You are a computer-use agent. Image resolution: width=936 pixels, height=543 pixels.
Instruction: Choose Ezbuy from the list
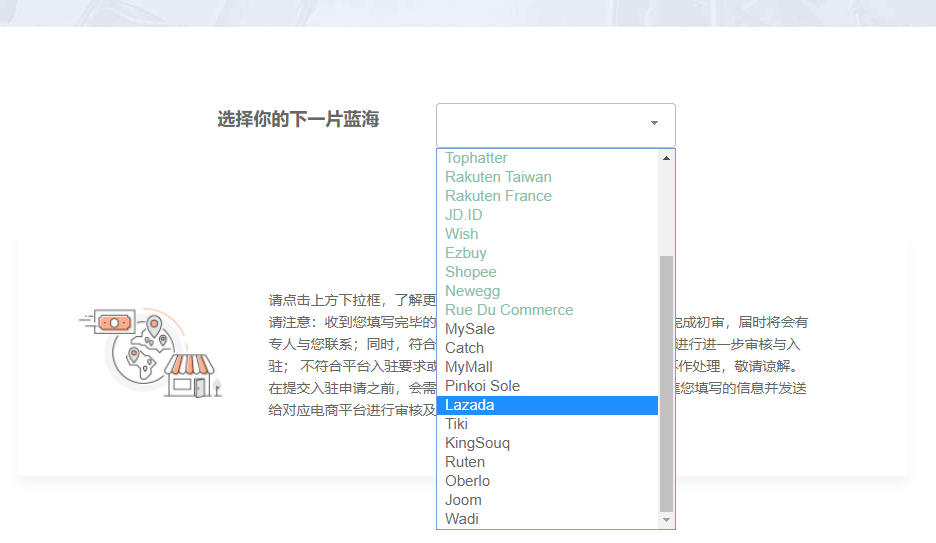(x=547, y=253)
